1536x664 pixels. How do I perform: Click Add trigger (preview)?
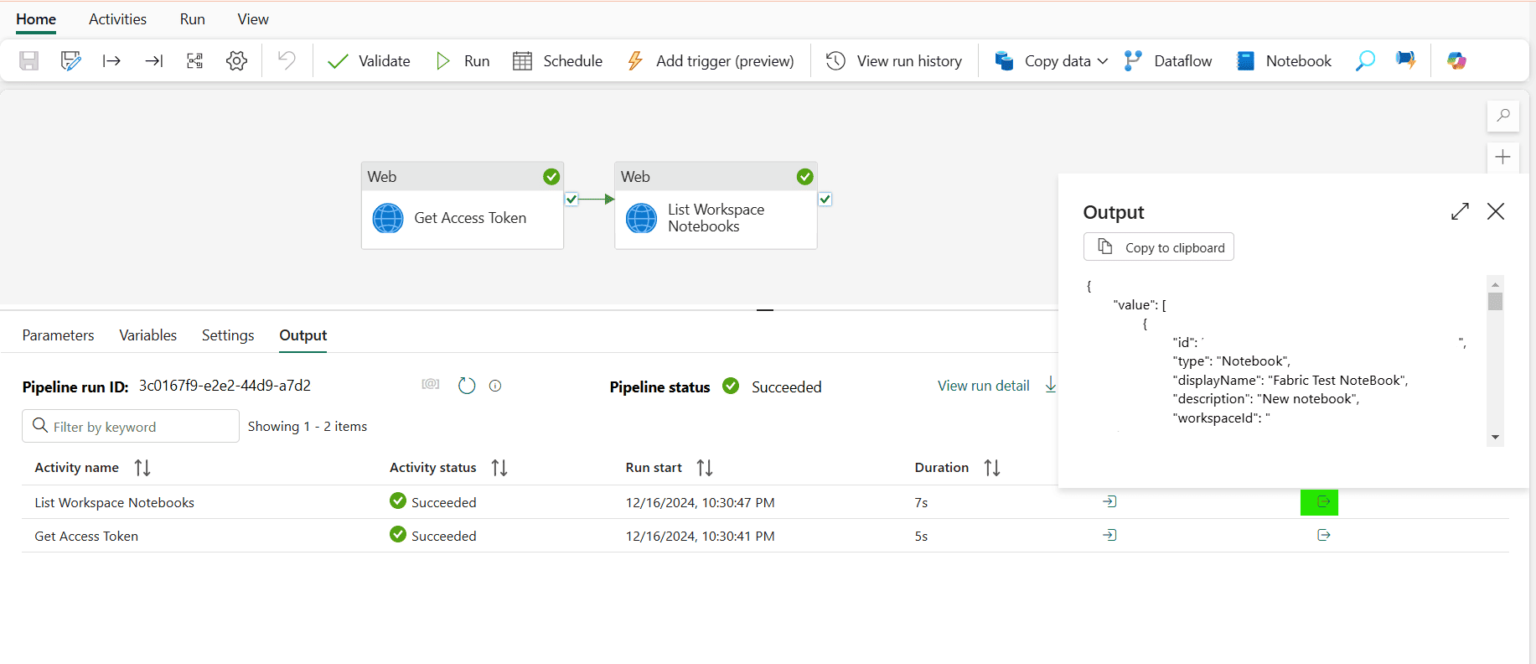pos(710,61)
